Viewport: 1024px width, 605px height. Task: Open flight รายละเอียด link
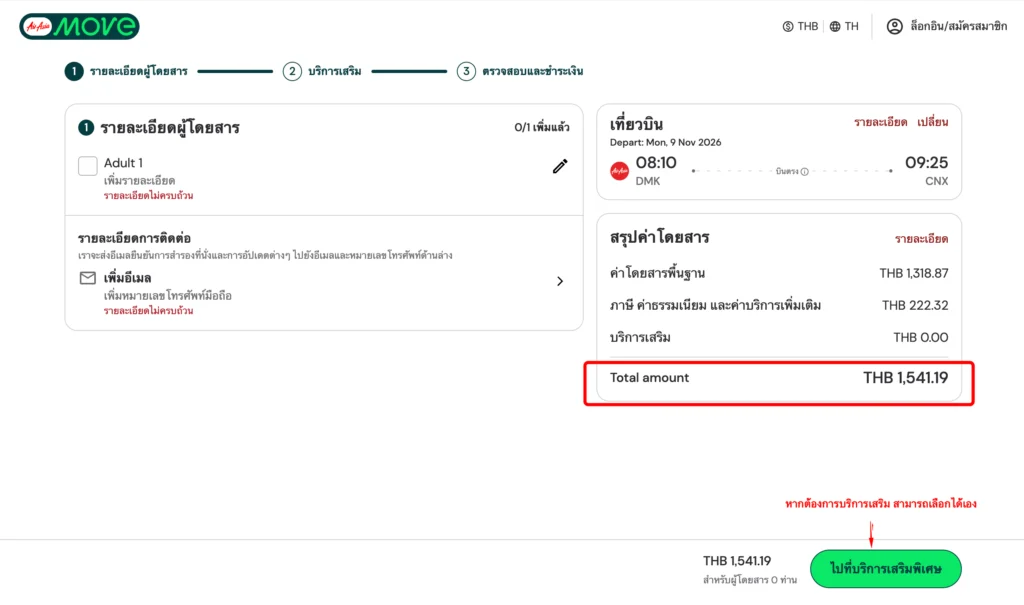click(880, 122)
